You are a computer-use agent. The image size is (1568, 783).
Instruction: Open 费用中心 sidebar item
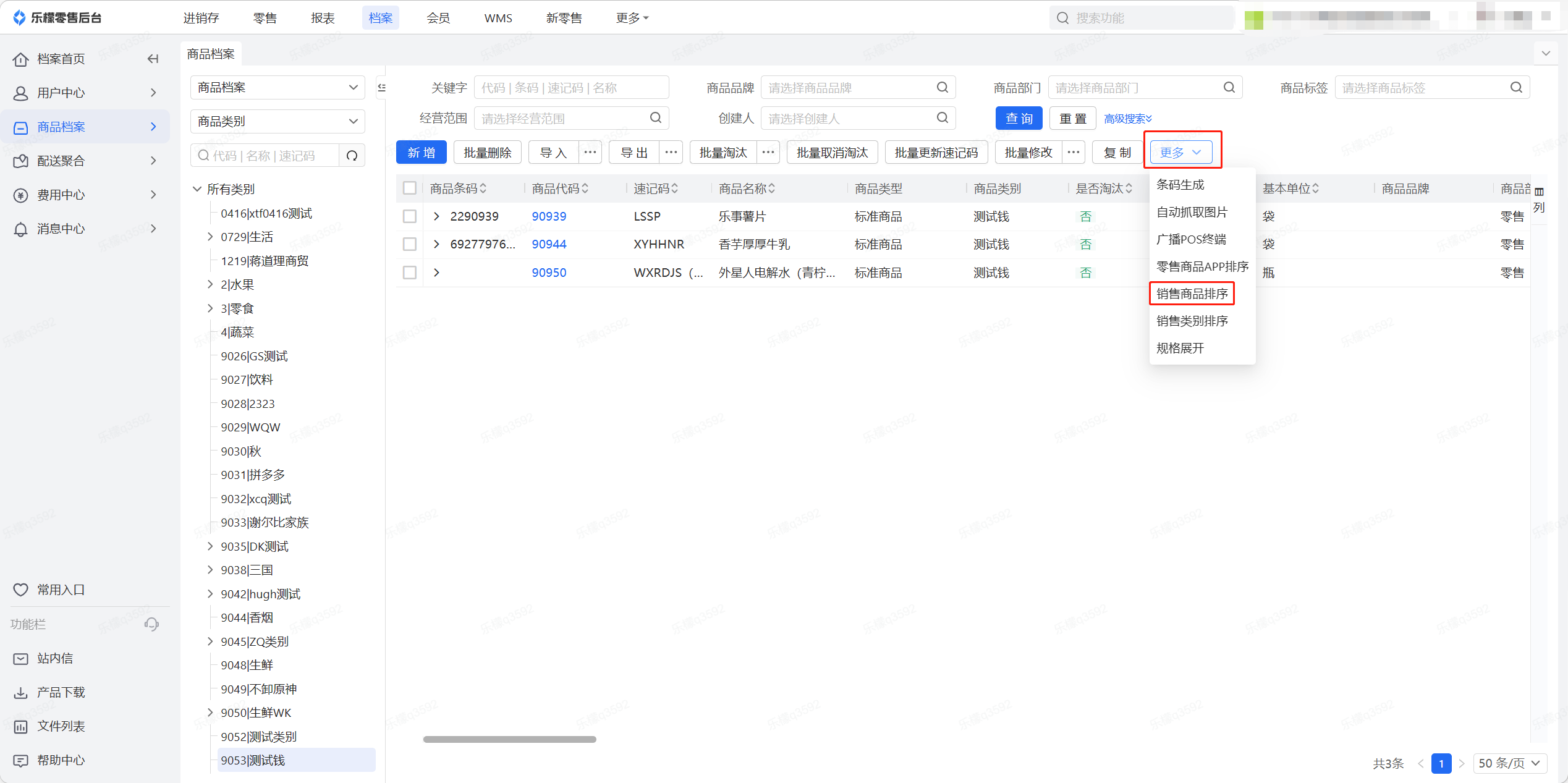point(85,195)
